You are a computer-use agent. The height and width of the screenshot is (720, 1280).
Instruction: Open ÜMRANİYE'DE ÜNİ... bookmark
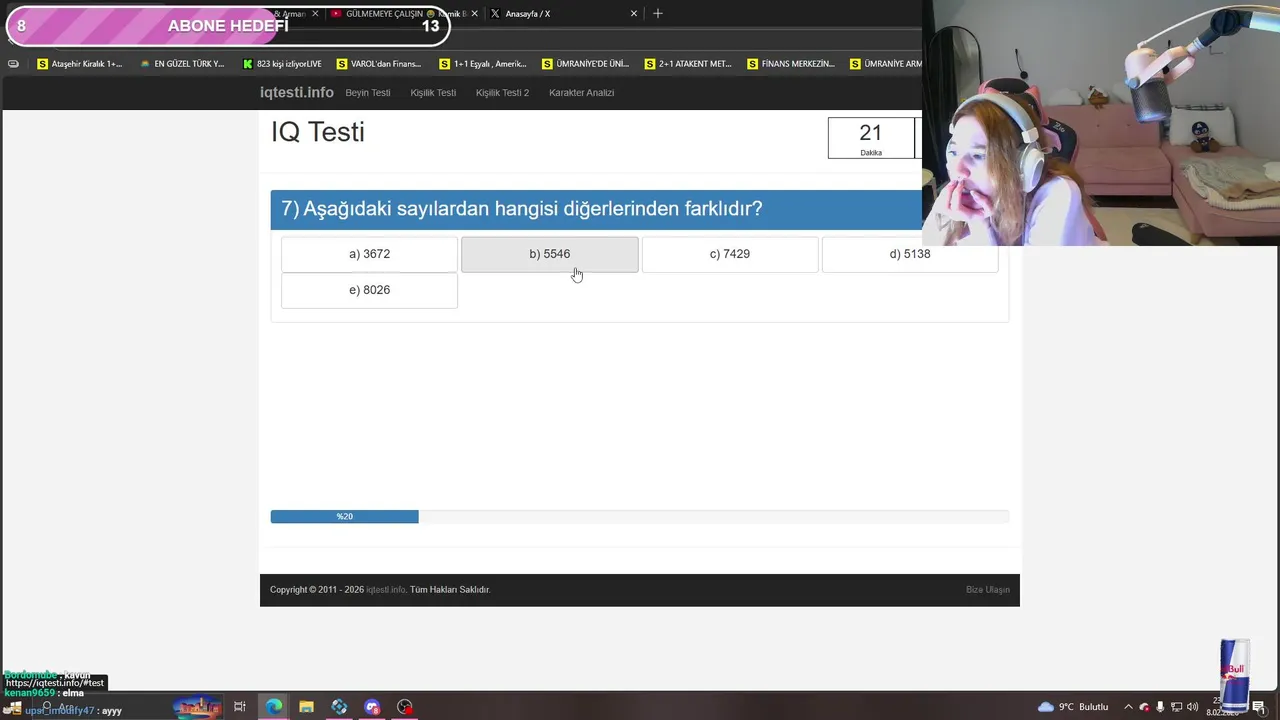(586, 64)
